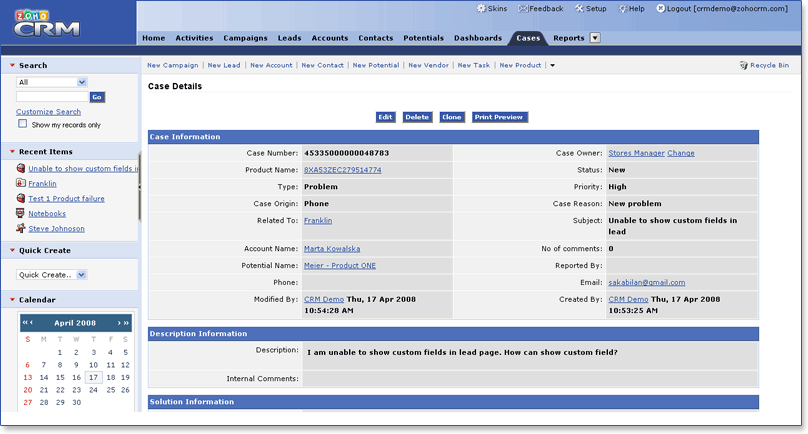Viewport: 808px width, 434px height.
Task: Click sakabilan@gmail.com email link
Action: [647, 282]
